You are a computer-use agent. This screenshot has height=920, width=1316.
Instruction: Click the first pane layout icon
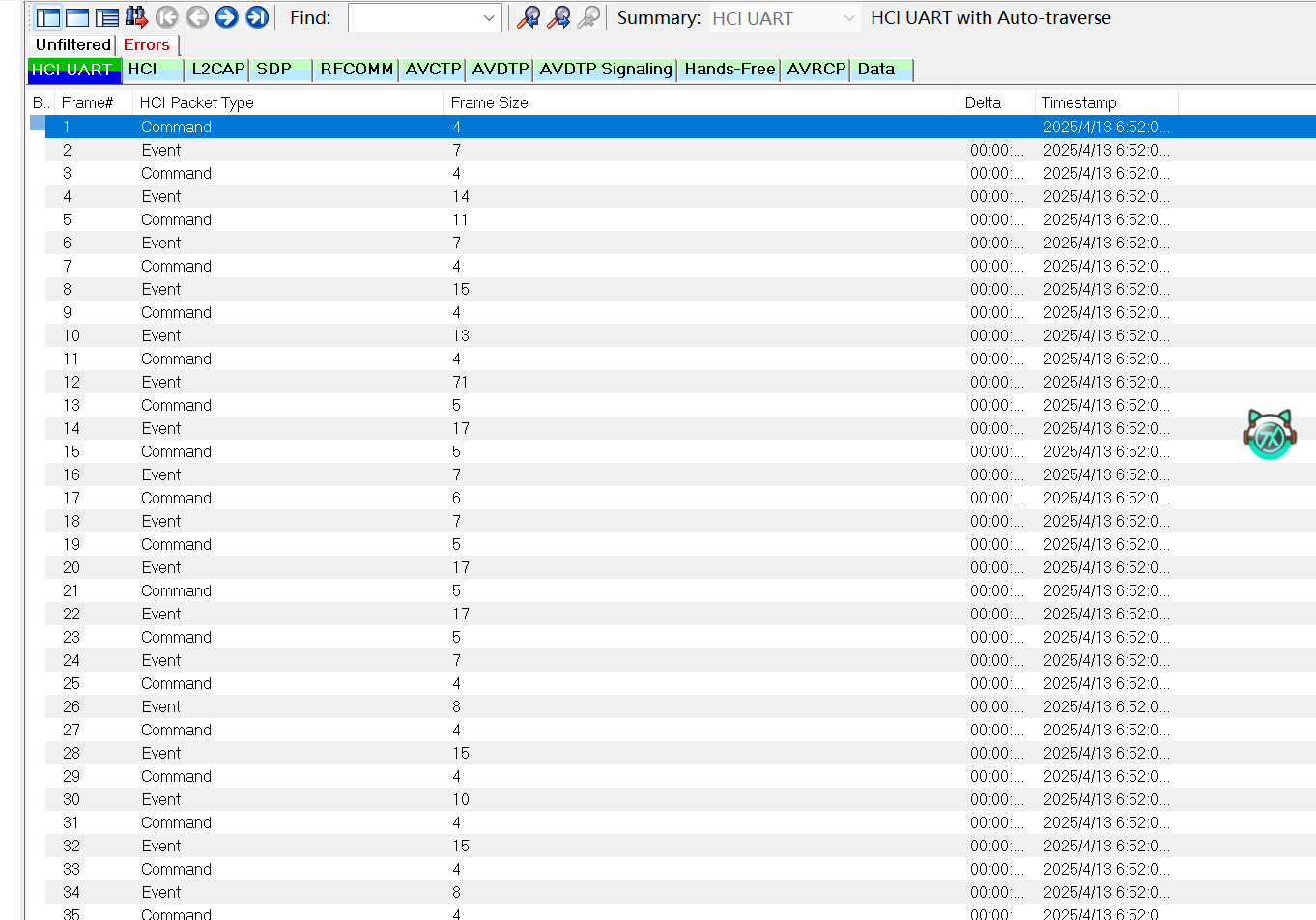tap(48, 17)
